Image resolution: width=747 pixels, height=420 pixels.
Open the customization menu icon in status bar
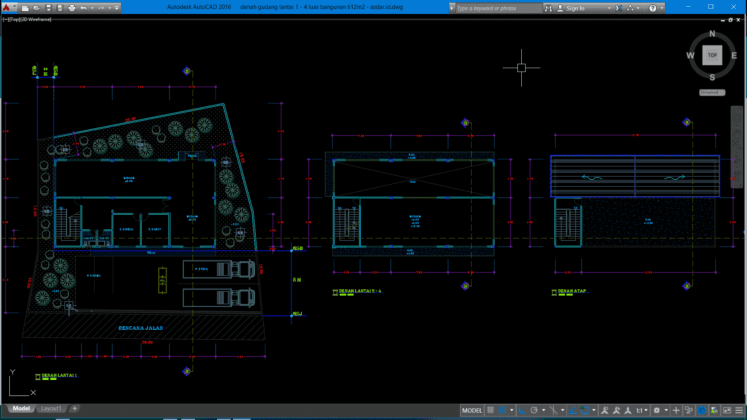tap(740, 411)
